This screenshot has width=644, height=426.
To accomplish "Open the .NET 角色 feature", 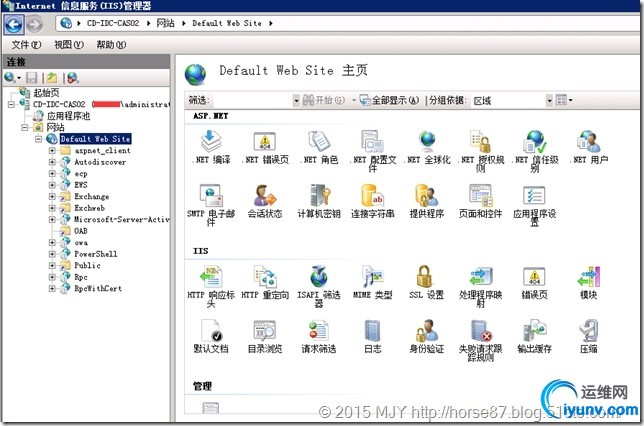I will tap(319, 147).
